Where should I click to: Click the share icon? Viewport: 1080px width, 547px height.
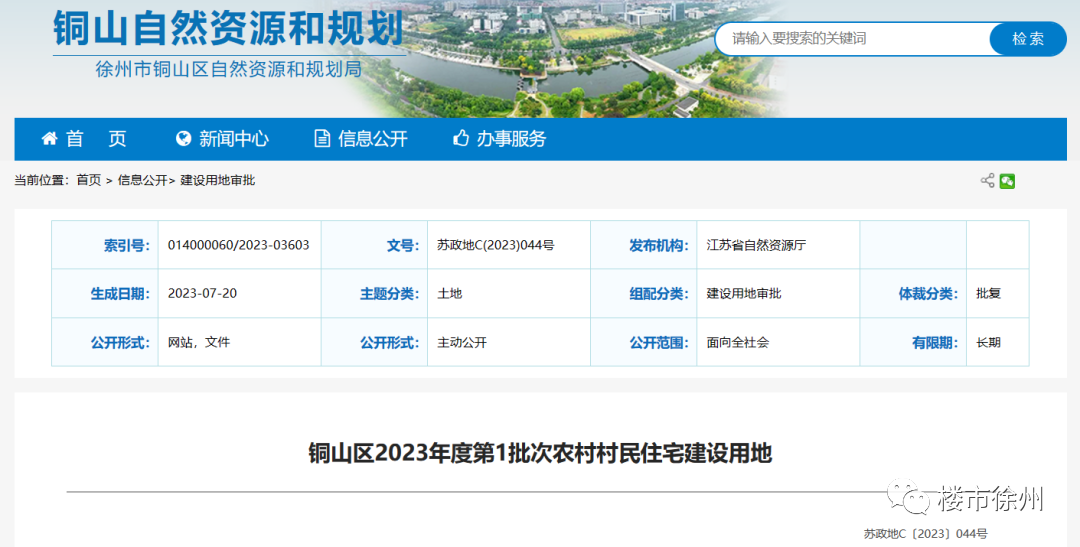click(x=987, y=180)
